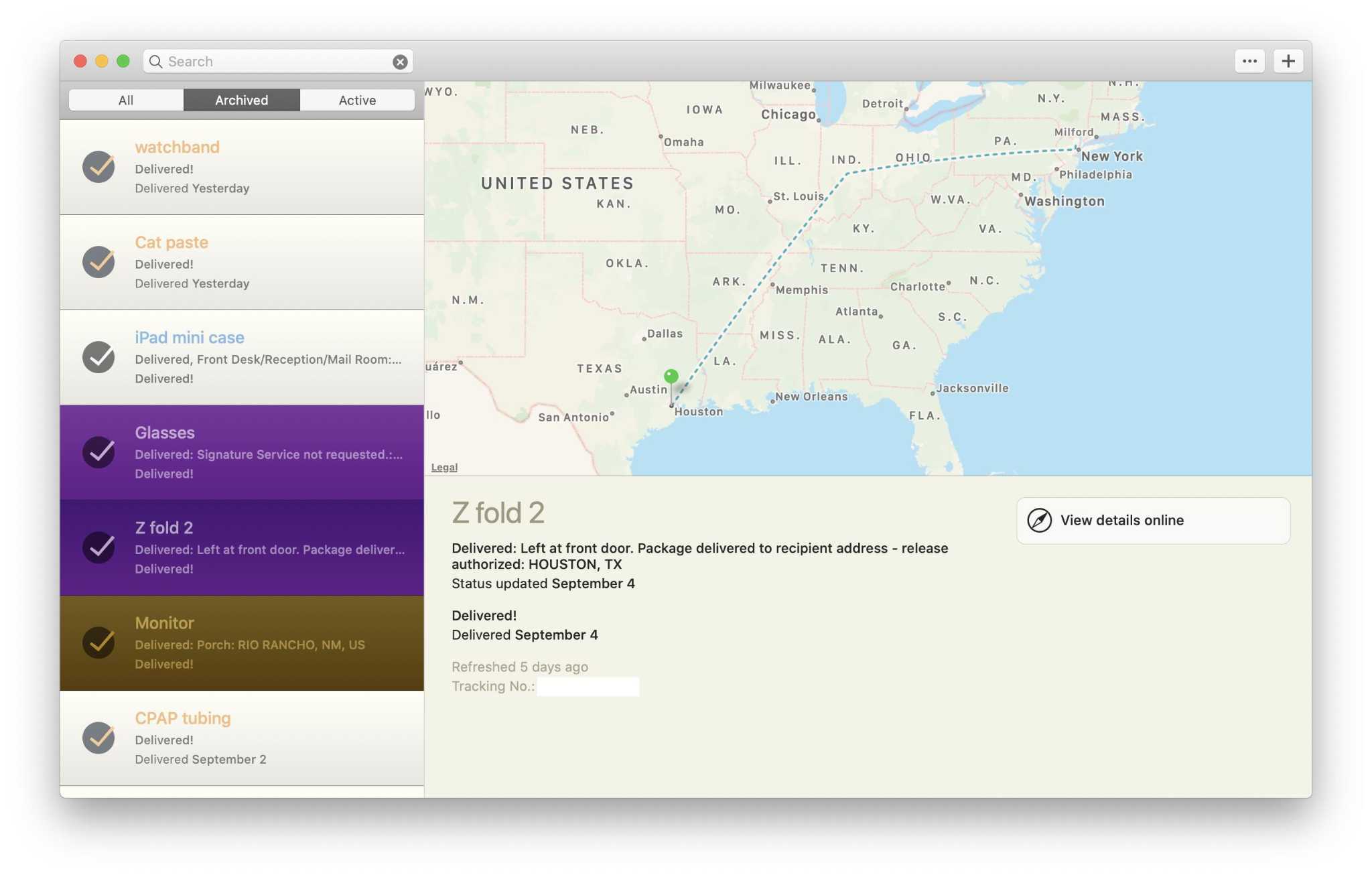Click the CPAP tubing checkmark icon
This screenshot has width=1372, height=877.
click(x=98, y=738)
